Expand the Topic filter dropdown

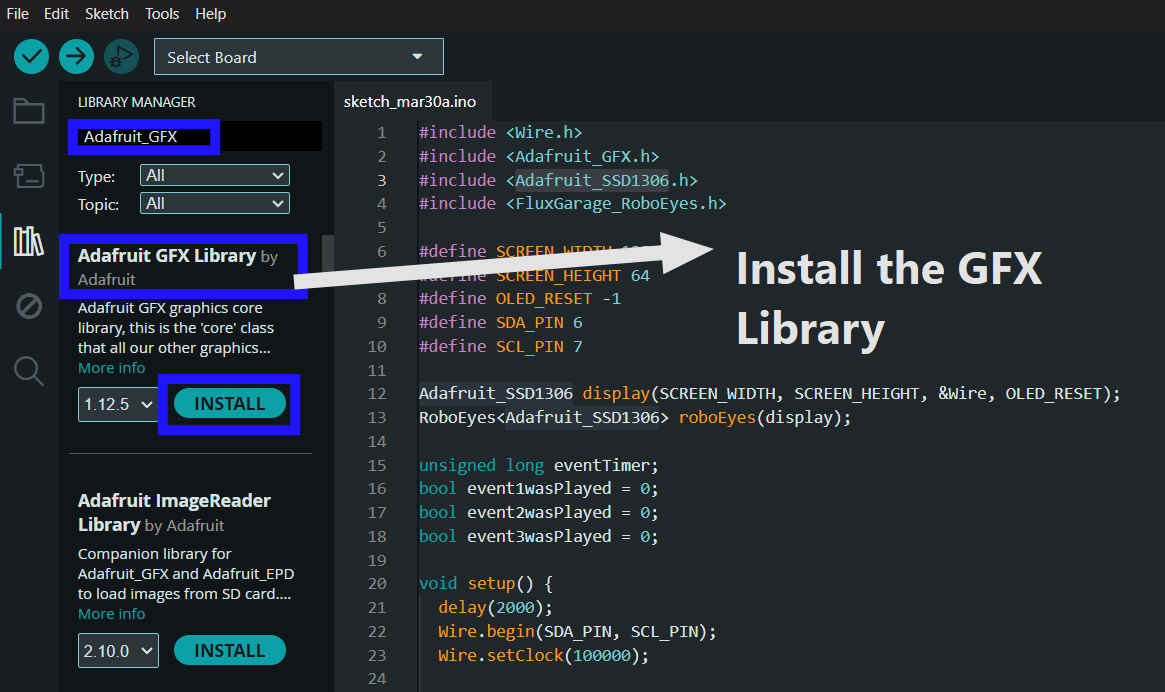(x=215, y=204)
